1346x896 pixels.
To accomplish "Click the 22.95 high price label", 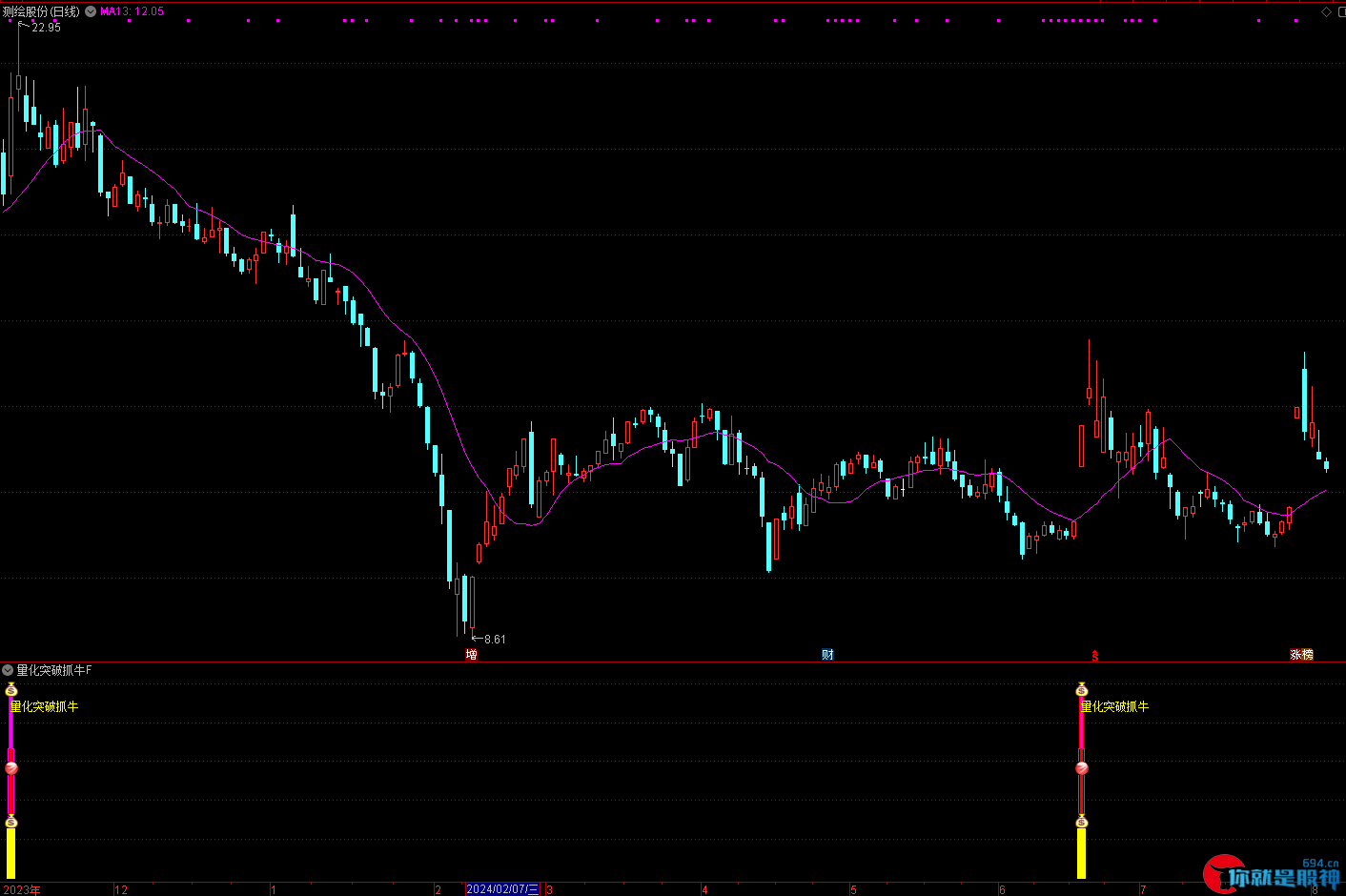I will pyautogui.click(x=46, y=28).
